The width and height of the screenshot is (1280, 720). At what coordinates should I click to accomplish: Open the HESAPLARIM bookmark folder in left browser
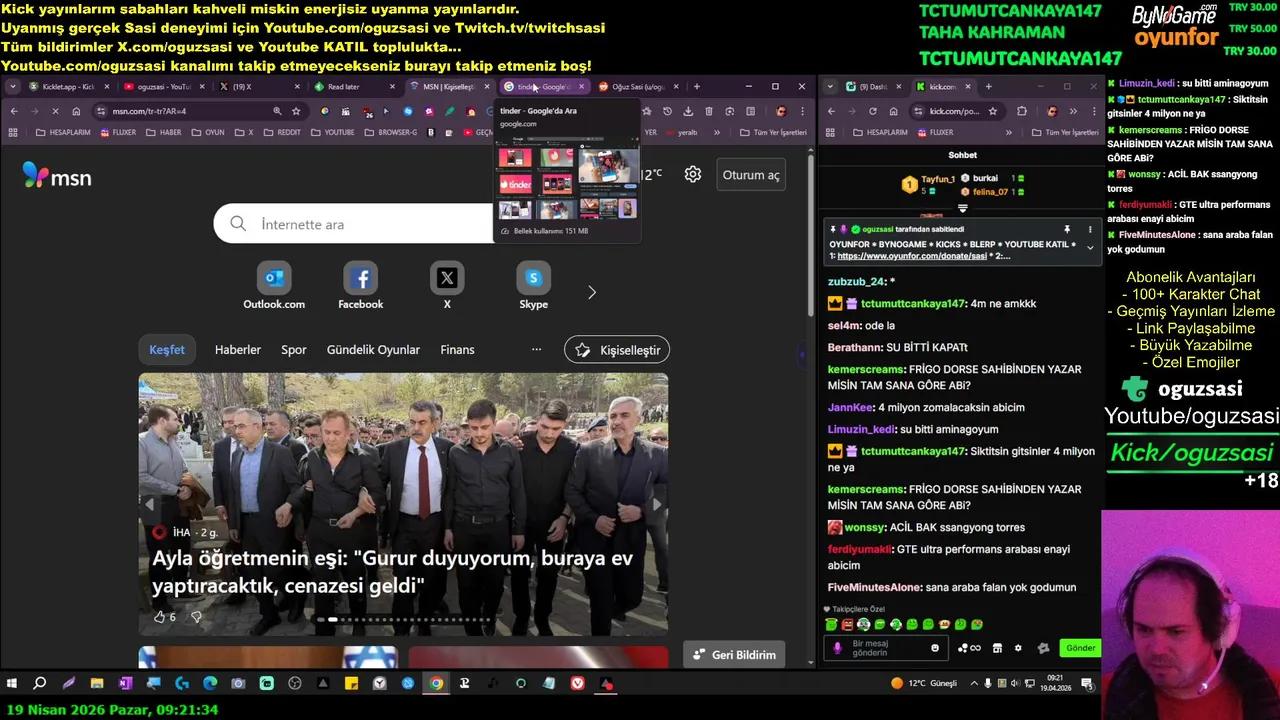63,132
